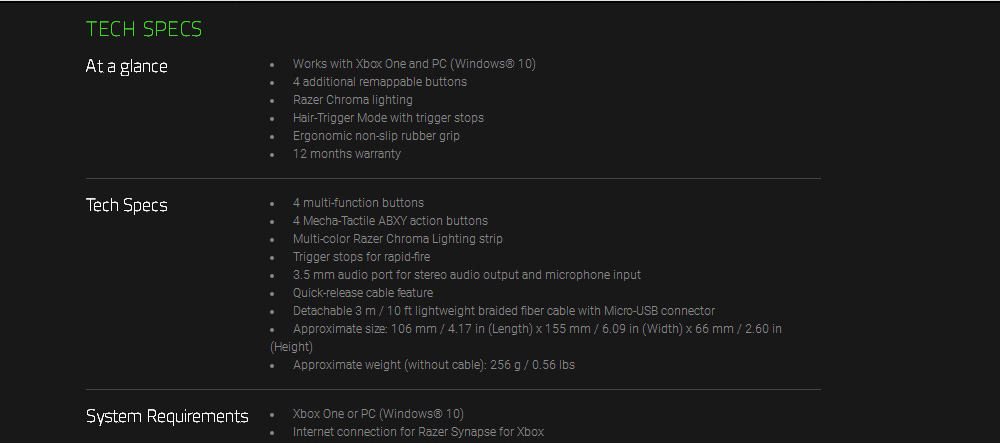Click the At a glance section title
Image resolution: width=1000 pixels, height=443 pixels.
point(127,67)
